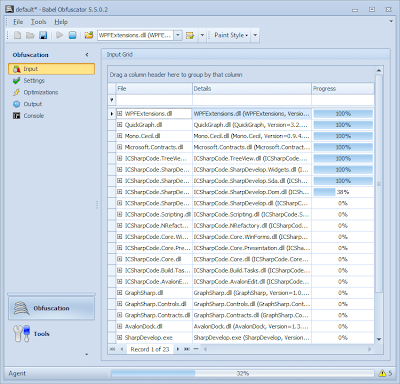Image resolution: width=400 pixels, height=384 pixels.
Task: Click the menu bar options arrow
Action: click(x=391, y=21)
